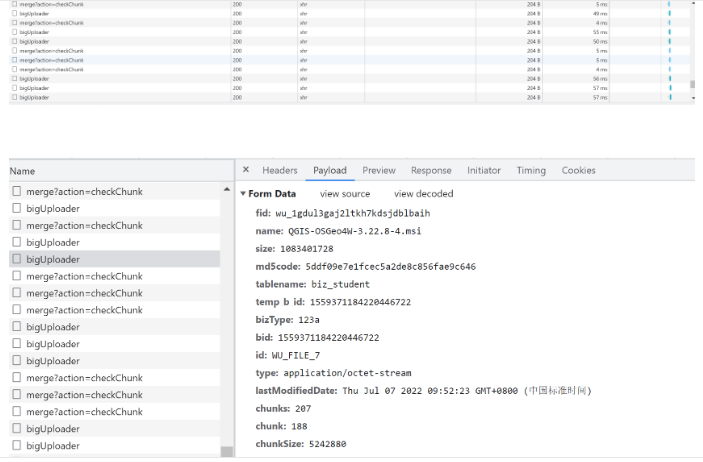
Task: Click the id value WU_FILE_7
Action: (296, 356)
